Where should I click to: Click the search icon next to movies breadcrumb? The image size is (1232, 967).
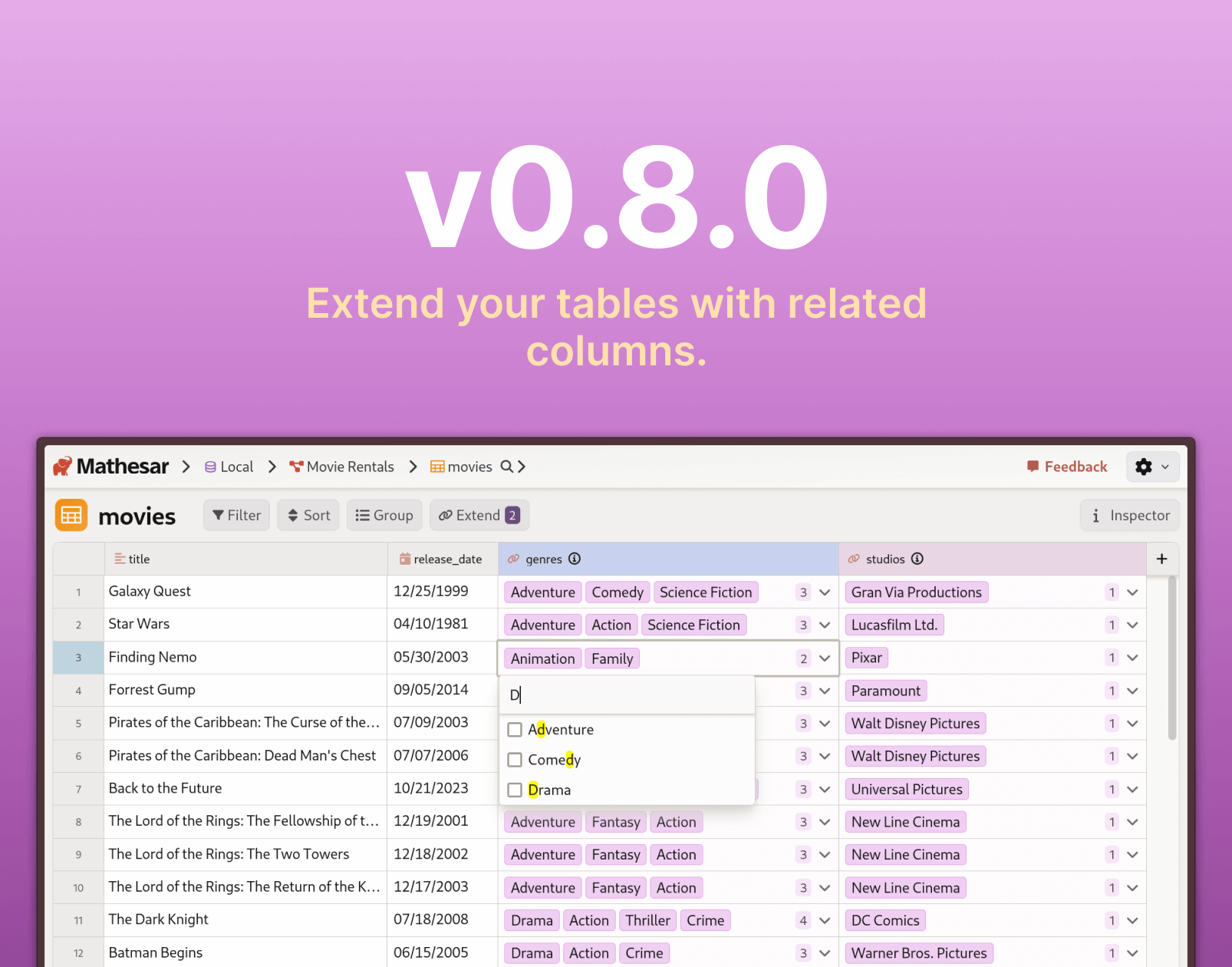pyautogui.click(x=506, y=467)
